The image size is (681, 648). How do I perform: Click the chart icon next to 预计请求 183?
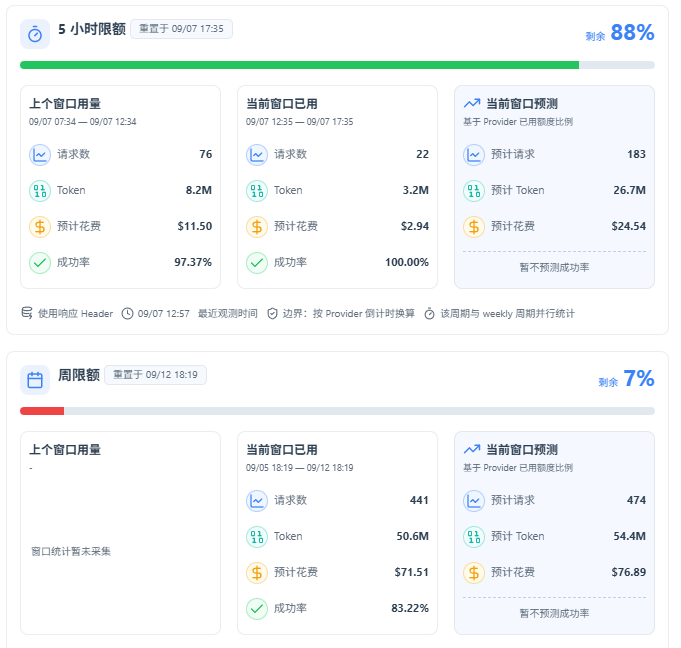(474, 154)
